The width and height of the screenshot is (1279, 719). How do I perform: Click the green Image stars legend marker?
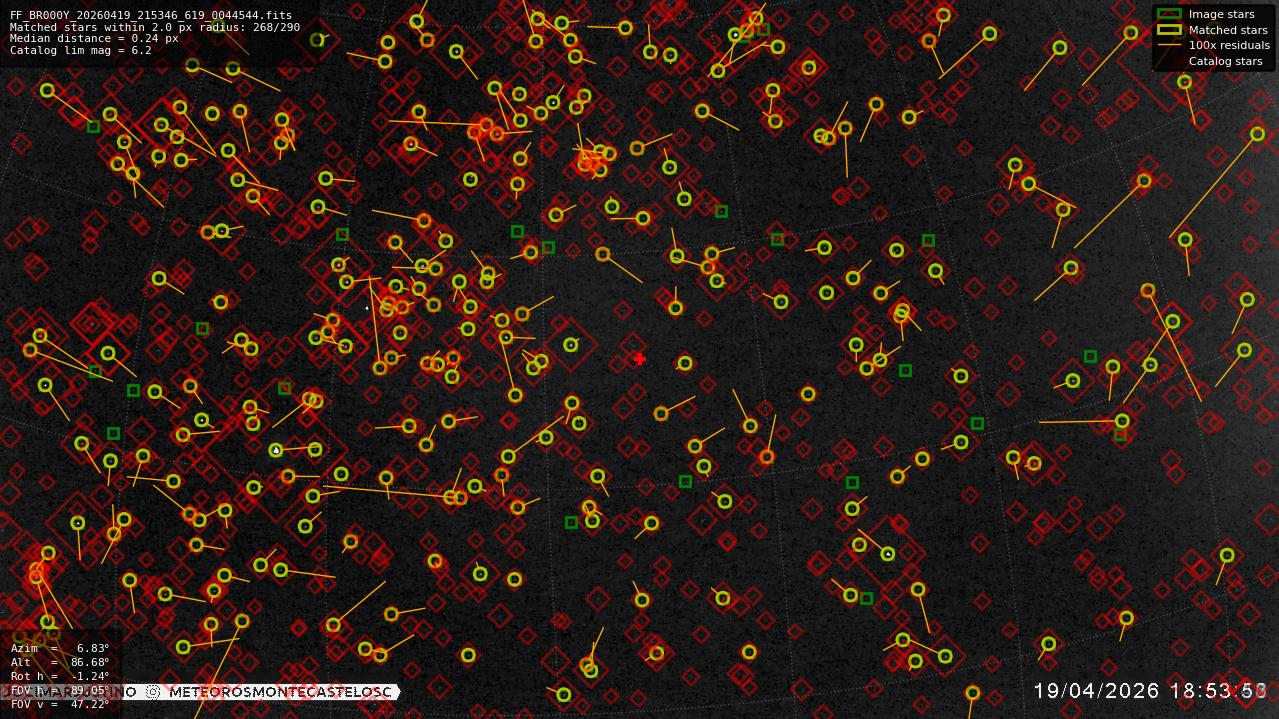click(x=1169, y=14)
